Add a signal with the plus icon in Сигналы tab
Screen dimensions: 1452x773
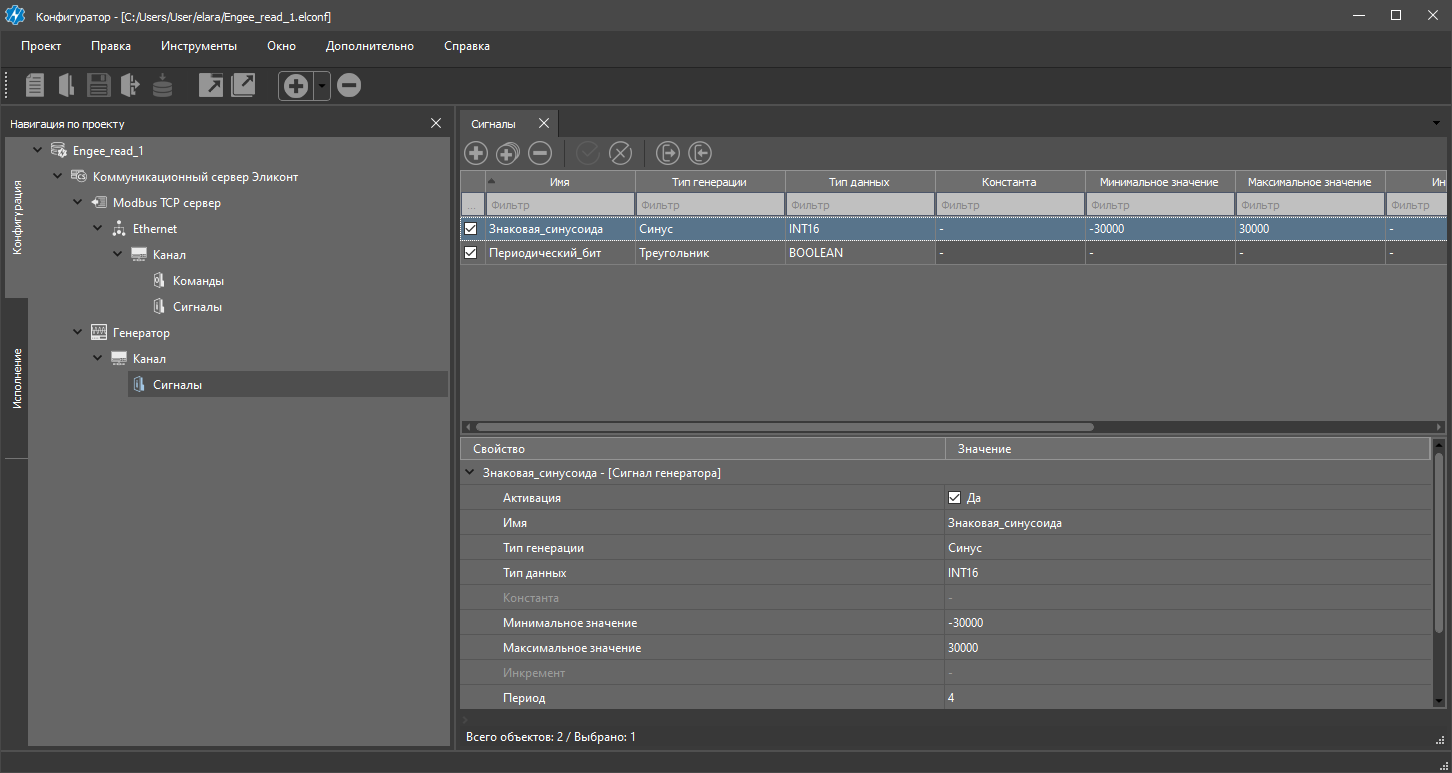pyautogui.click(x=476, y=153)
